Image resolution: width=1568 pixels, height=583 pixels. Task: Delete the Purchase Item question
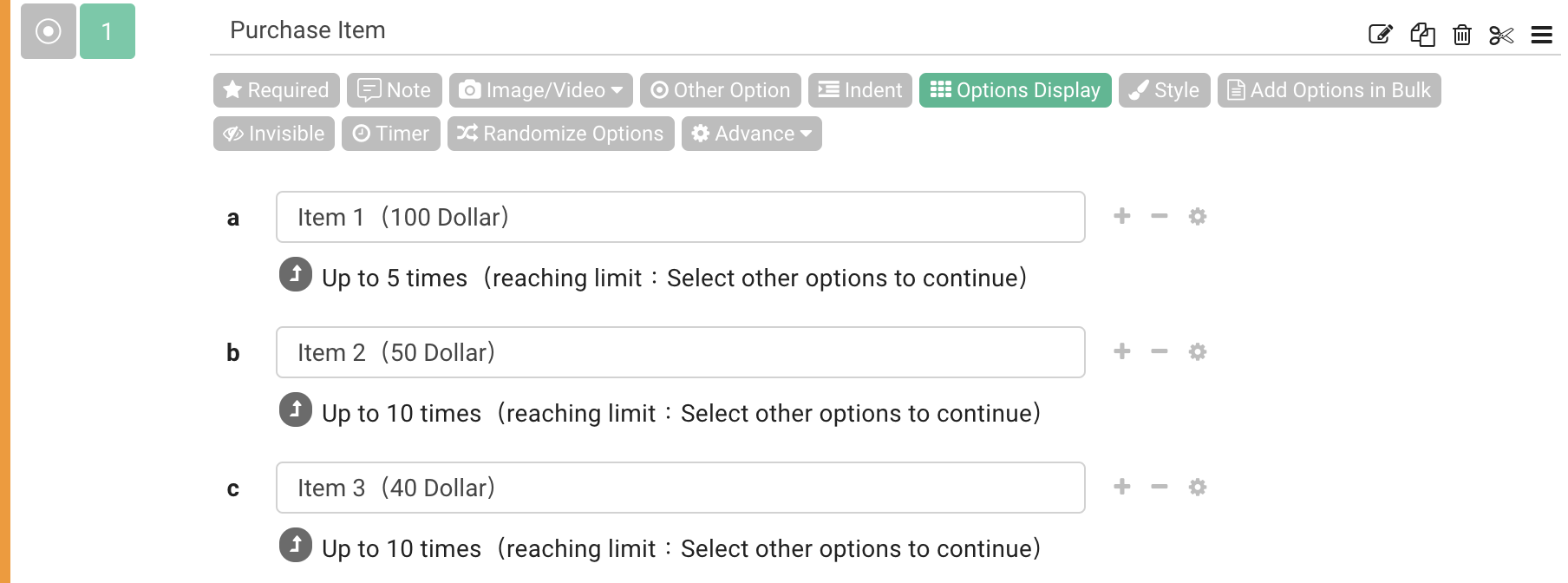click(x=1462, y=35)
